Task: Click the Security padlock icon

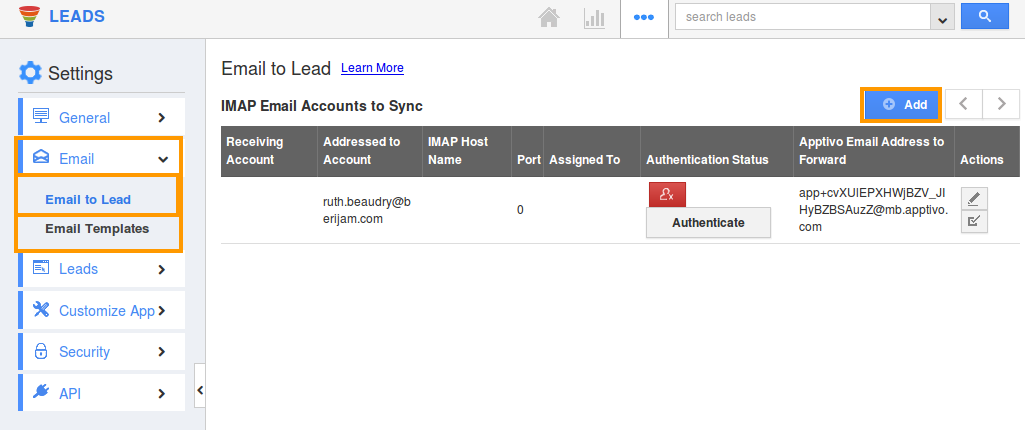Action: point(41,351)
